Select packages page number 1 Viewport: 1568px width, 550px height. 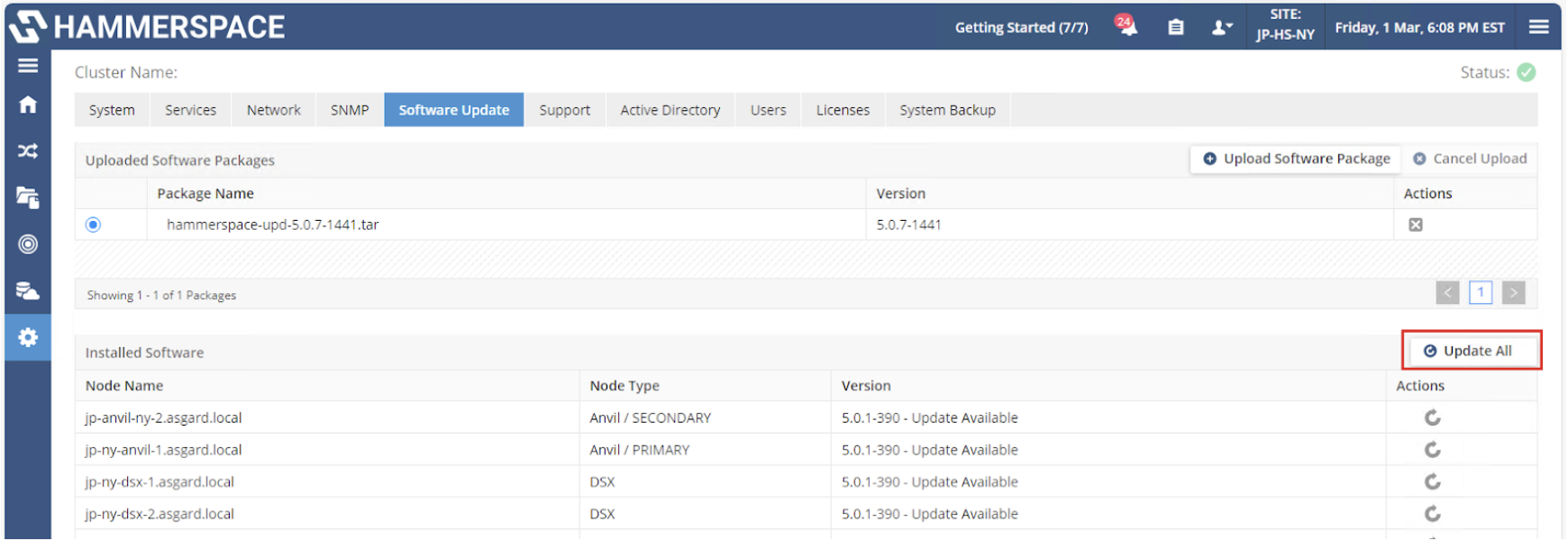point(1481,293)
